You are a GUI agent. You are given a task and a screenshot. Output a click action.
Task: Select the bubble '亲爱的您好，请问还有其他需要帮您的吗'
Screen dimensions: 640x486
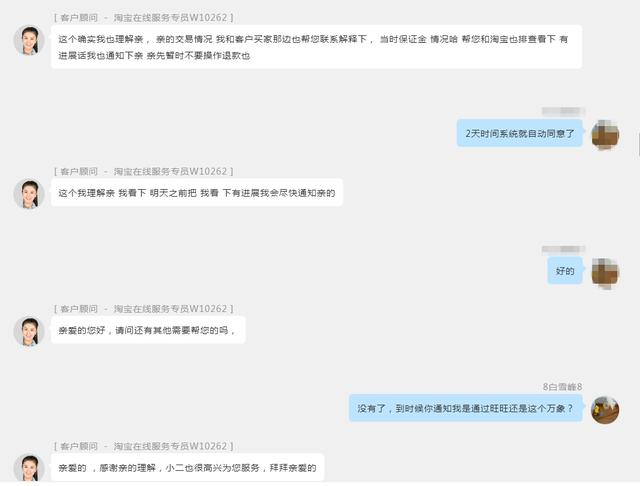[148, 330]
